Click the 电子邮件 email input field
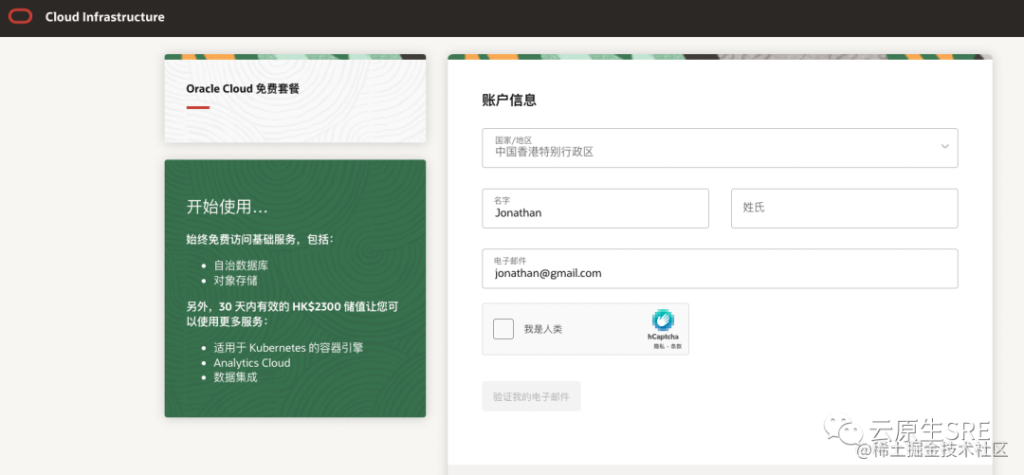1024x475 pixels. click(720, 269)
